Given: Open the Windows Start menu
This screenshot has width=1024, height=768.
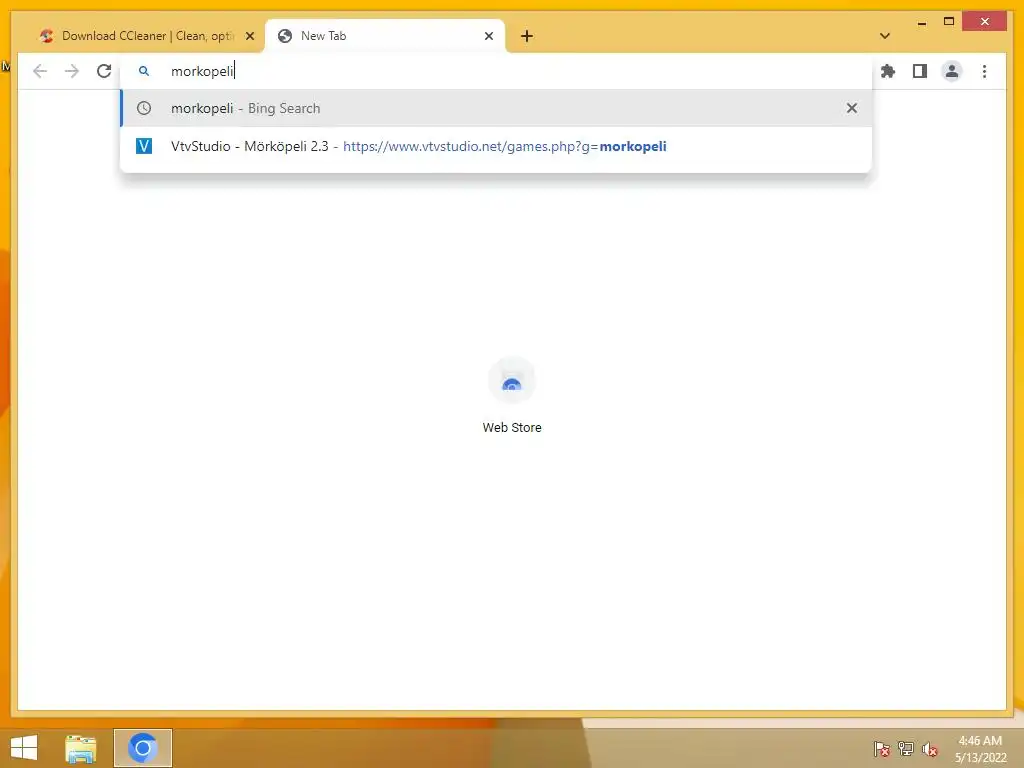Looking at the screenshot, I should tap(24, 748).
